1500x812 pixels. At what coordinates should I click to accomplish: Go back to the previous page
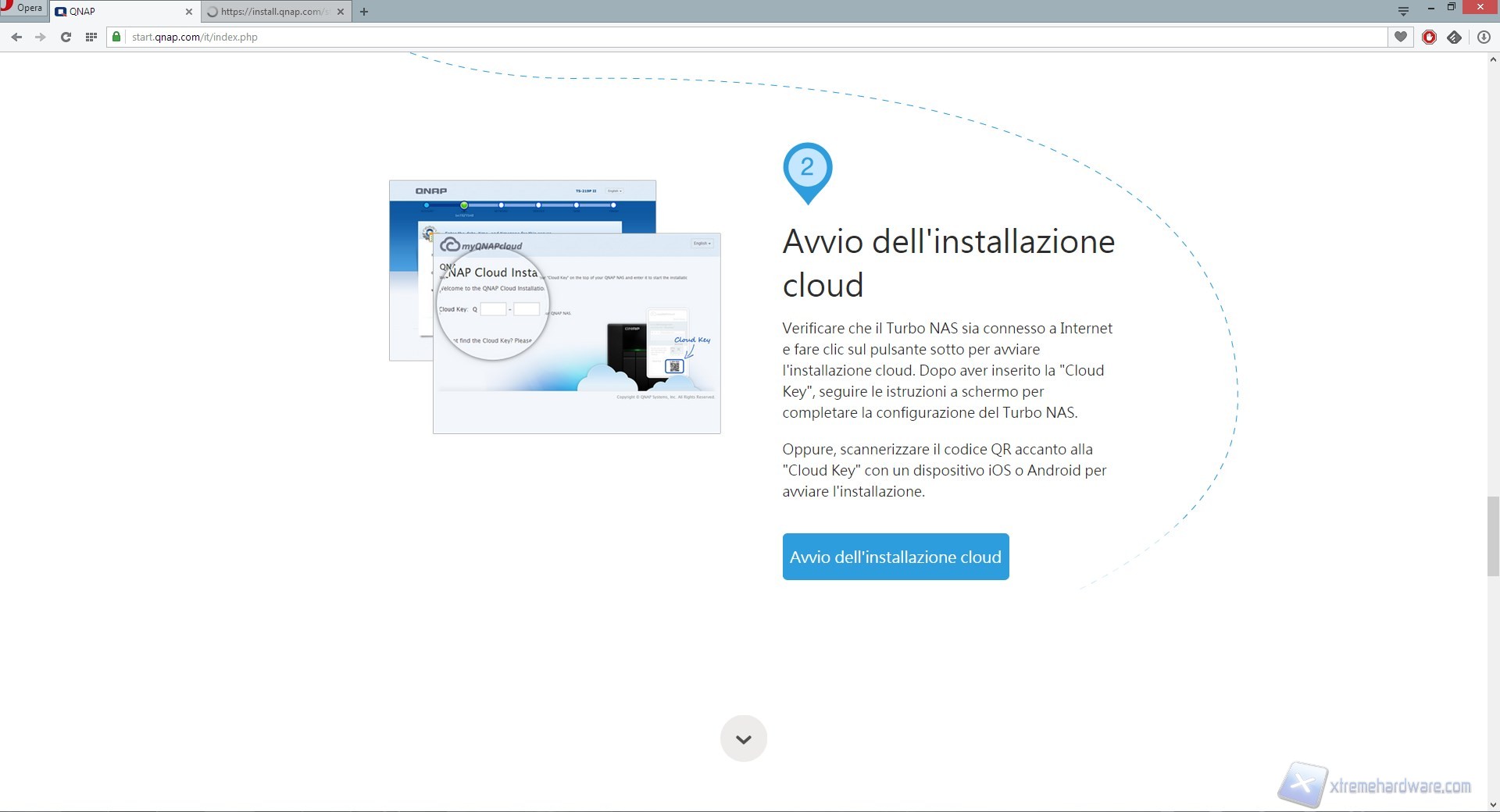[16, 37]
